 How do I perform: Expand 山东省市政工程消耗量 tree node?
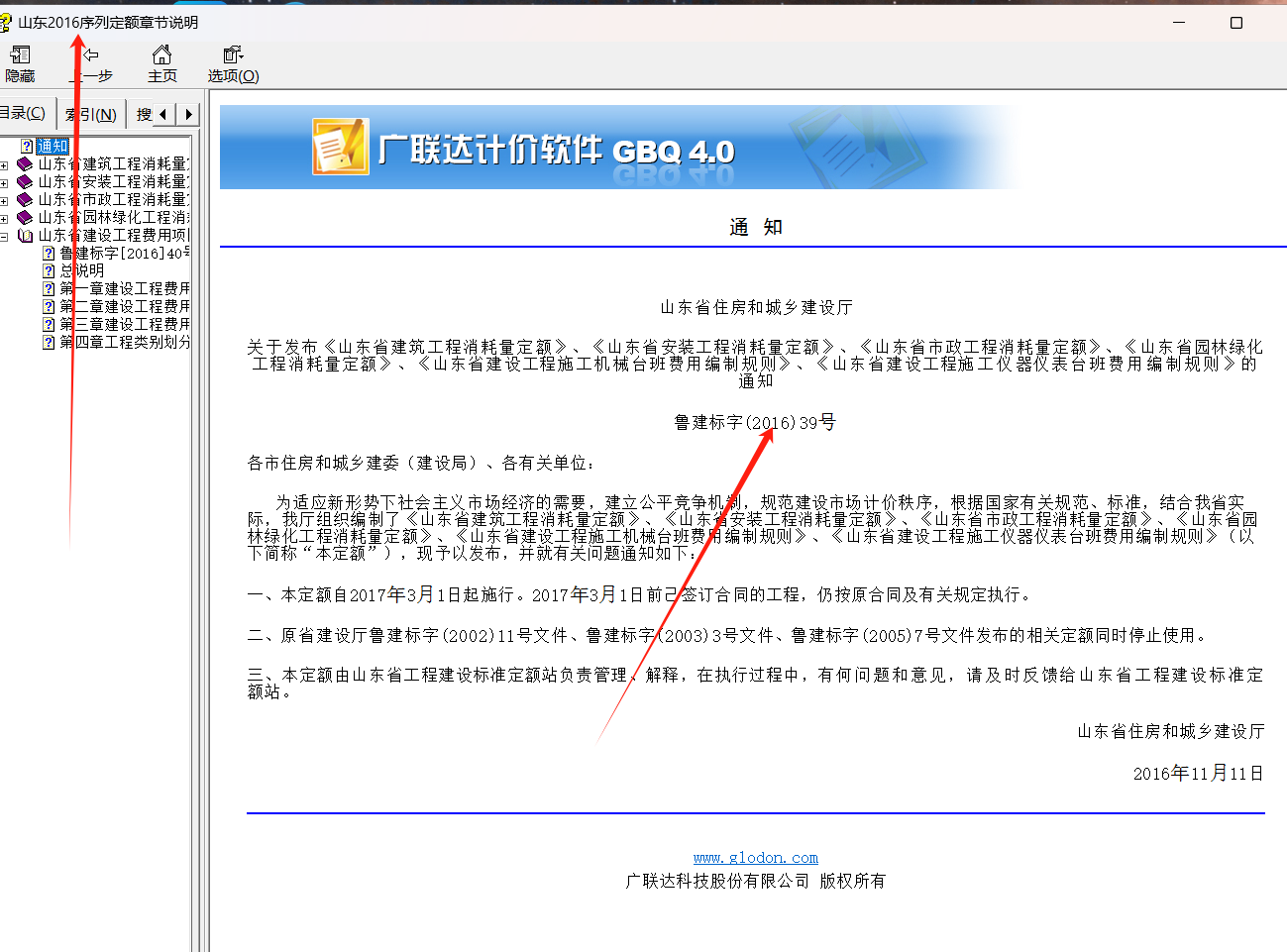(4, 200)
